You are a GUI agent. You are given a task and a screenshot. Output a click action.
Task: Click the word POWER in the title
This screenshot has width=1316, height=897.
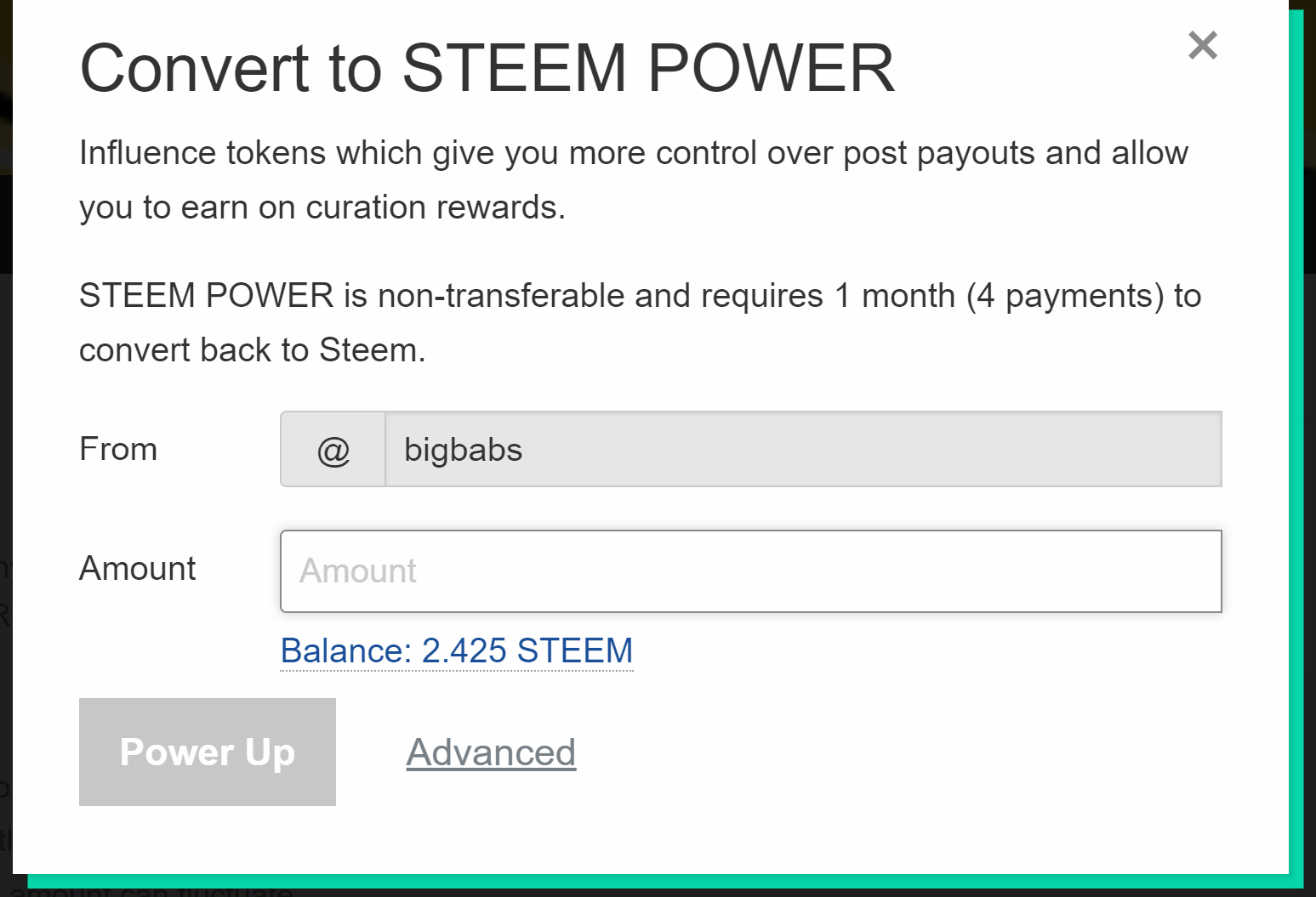click(x=771, y=68)
